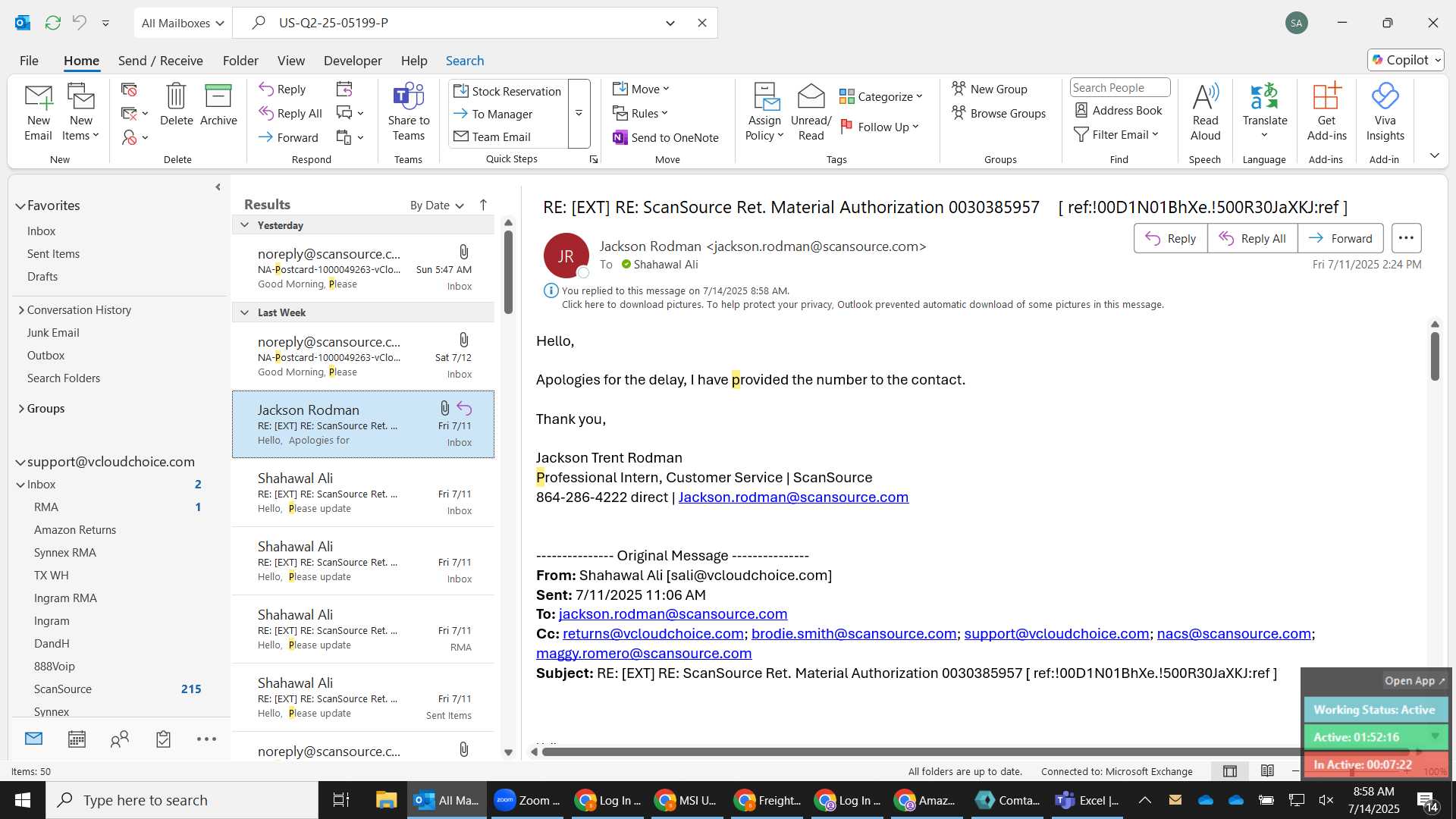Open the Copilot dropdown
The image size is (1456, 819).
click(x=1406, y=60)
